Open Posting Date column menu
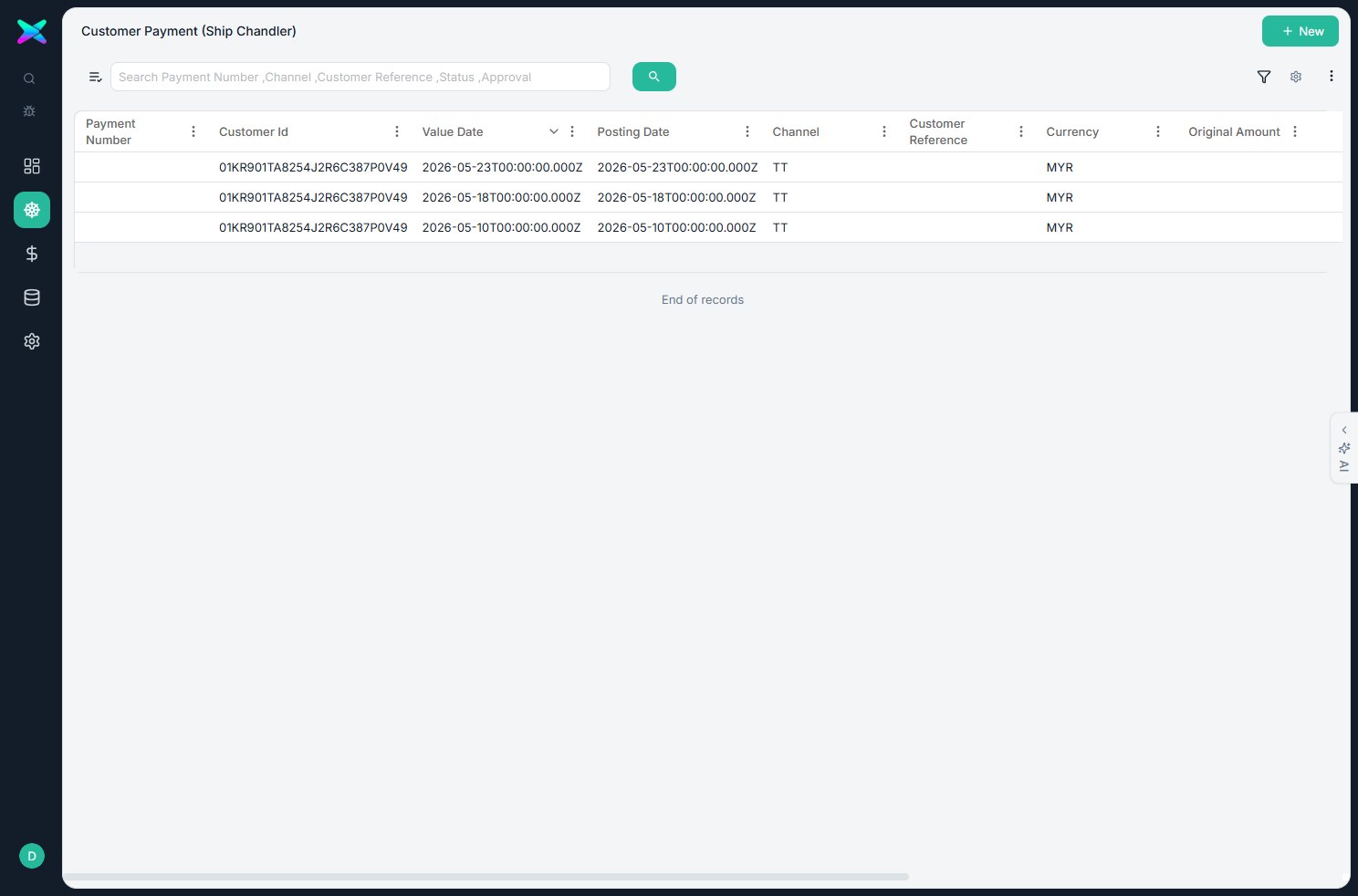Viewport: 1358px width, 896px height. (747, 131)
